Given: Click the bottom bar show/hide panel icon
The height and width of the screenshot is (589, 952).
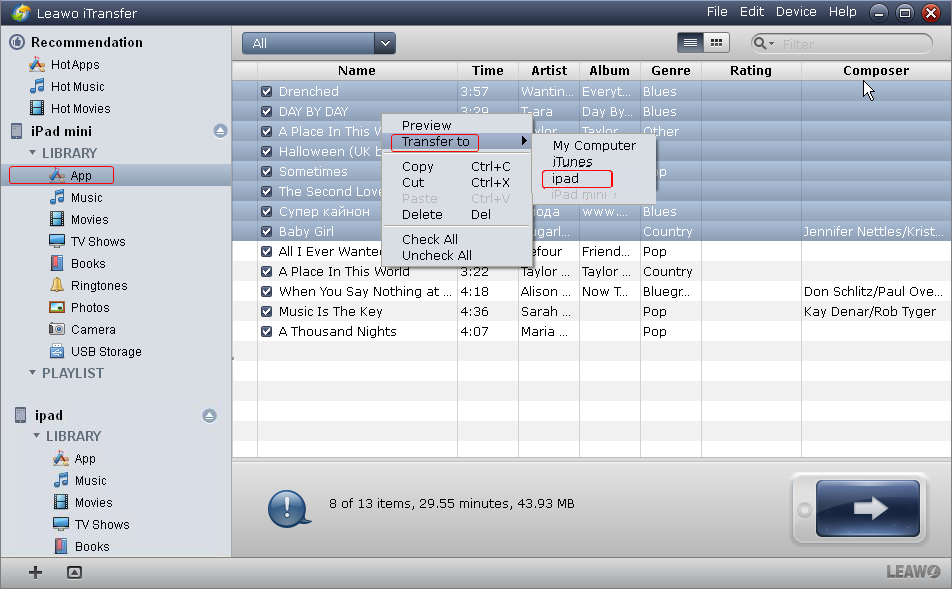Looking at the screenshot, I should pos(74,572).
